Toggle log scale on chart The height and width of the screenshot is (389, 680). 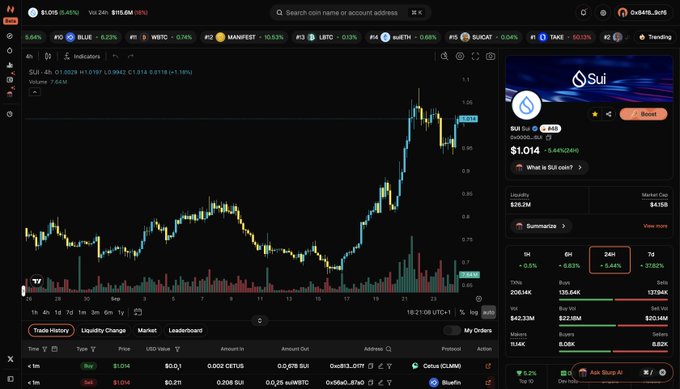(474, 312)
